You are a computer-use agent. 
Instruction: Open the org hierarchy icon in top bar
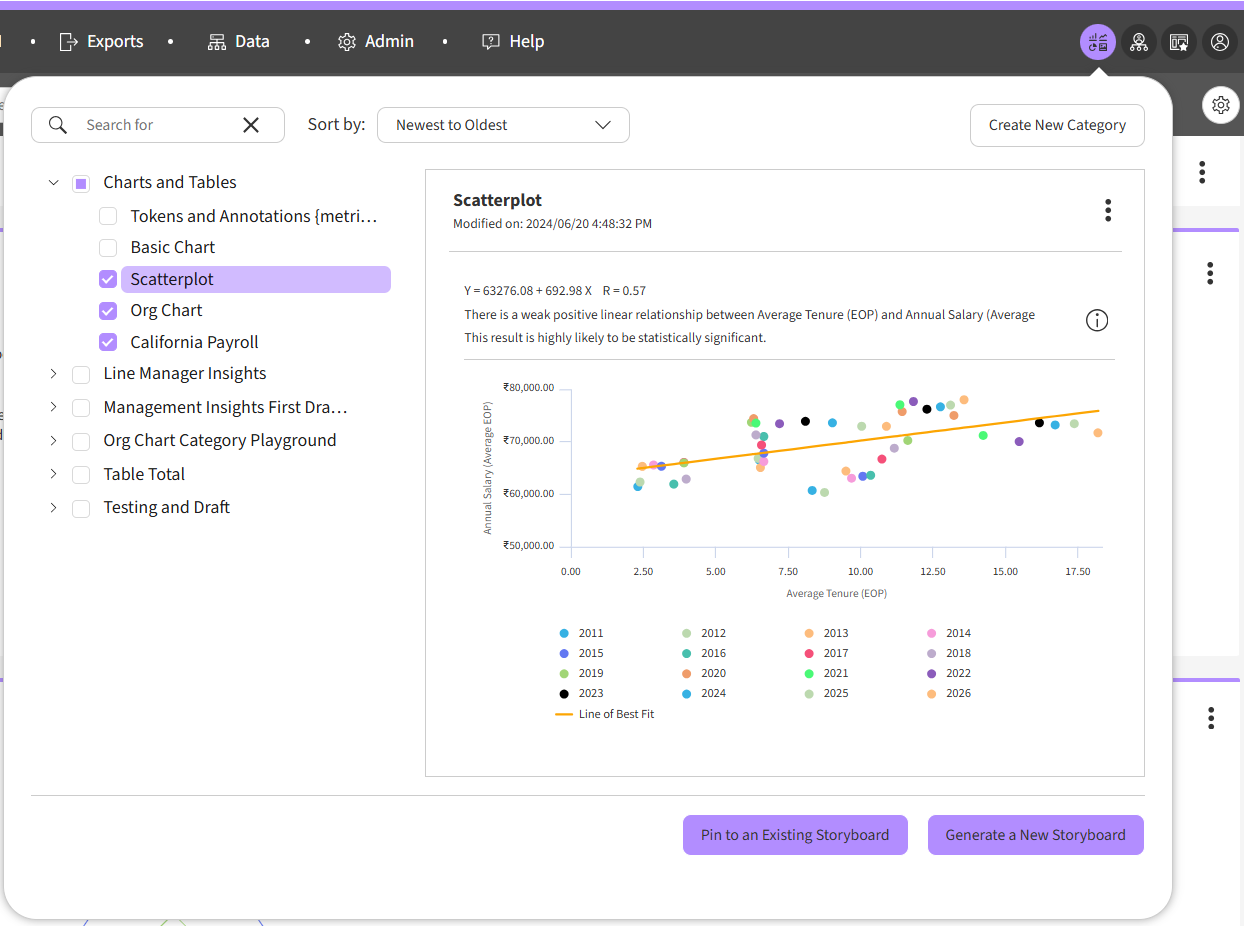(1139, 42)
